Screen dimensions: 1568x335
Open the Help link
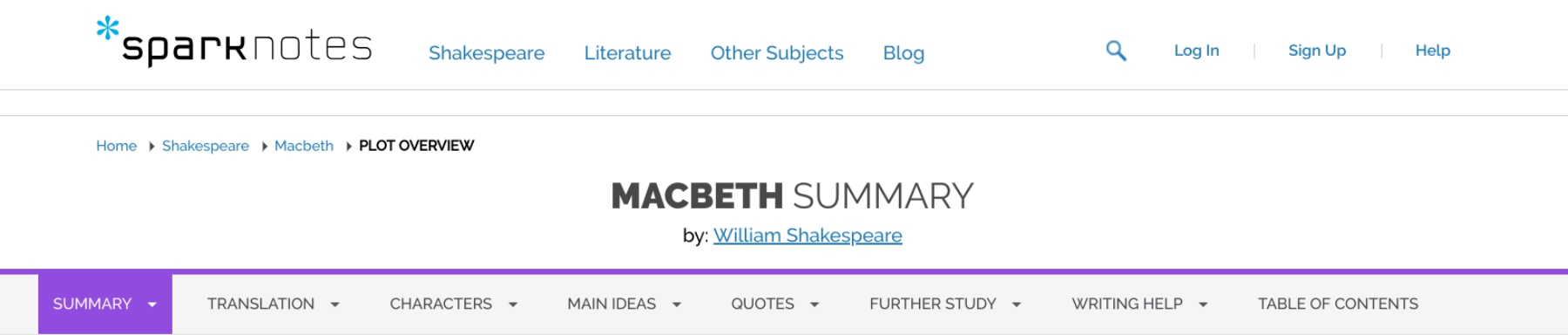(x=1433, y=51)
